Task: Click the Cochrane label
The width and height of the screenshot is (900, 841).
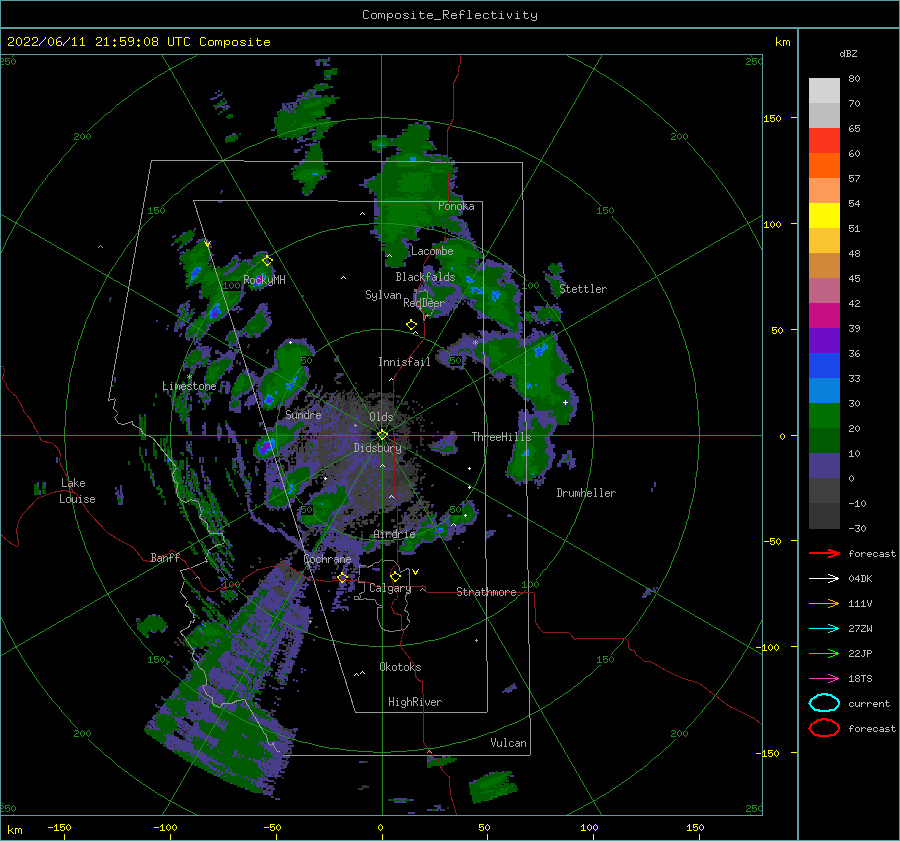Action: click(327, 559)
